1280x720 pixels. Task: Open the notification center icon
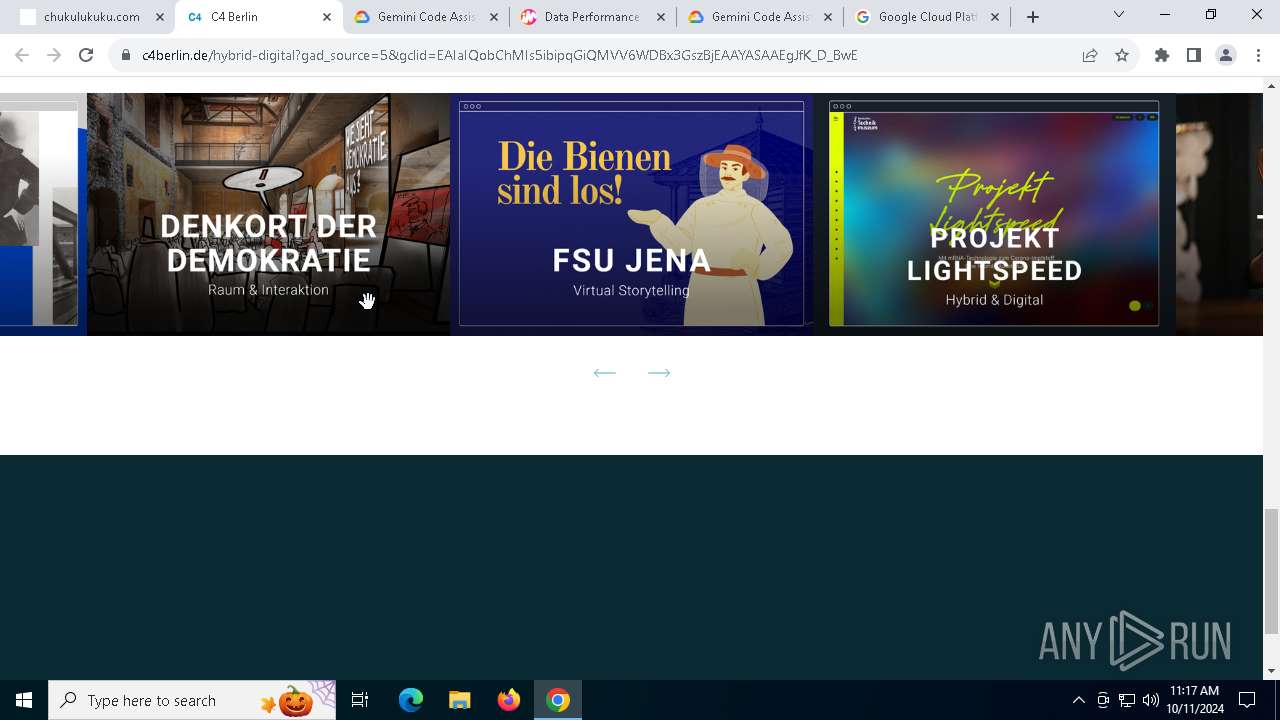point(1247,700)
